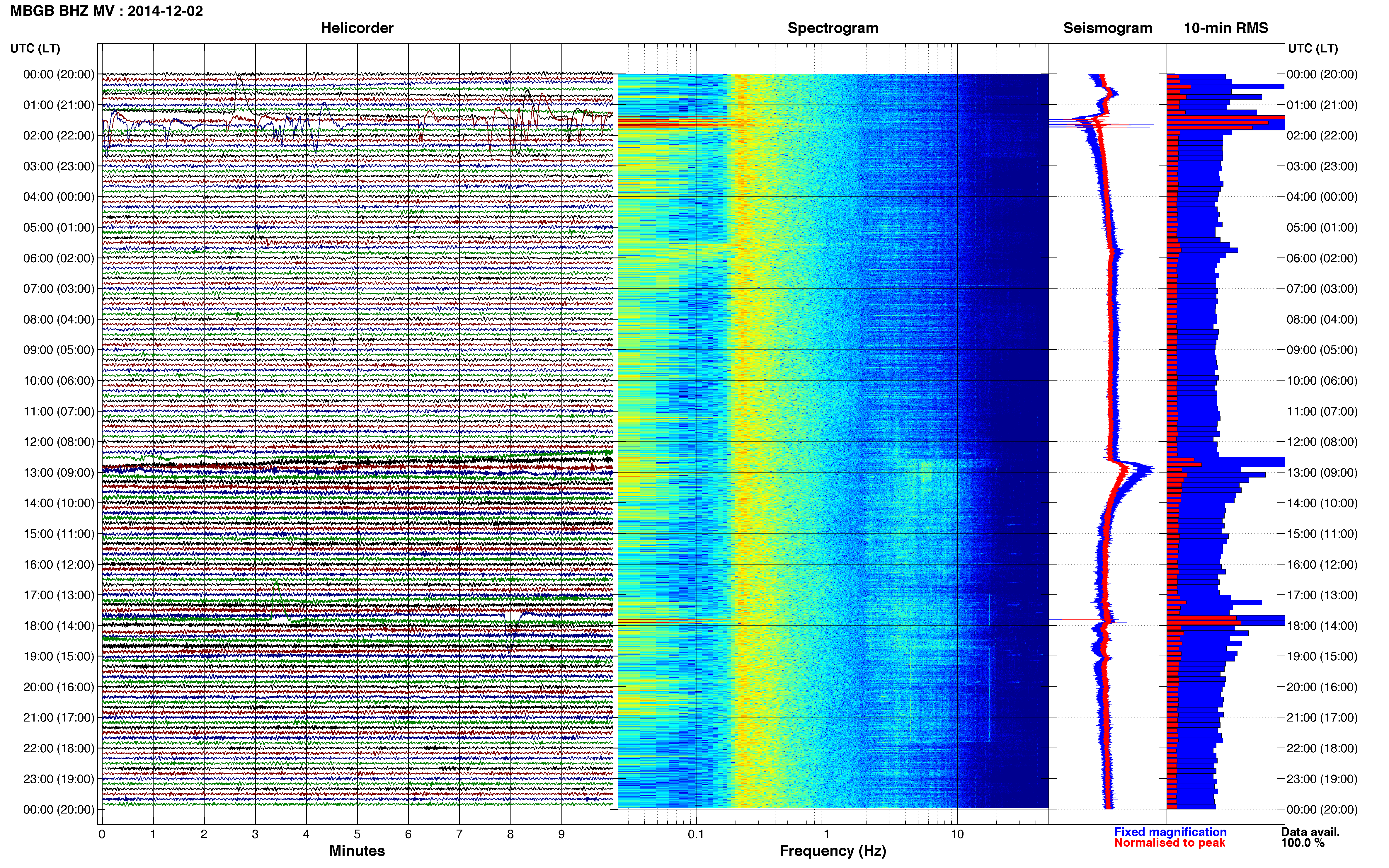Viewport: 1389px width, 868px height.
Task: Click the 100.0 % availability value
Action: pos(1303,843)
